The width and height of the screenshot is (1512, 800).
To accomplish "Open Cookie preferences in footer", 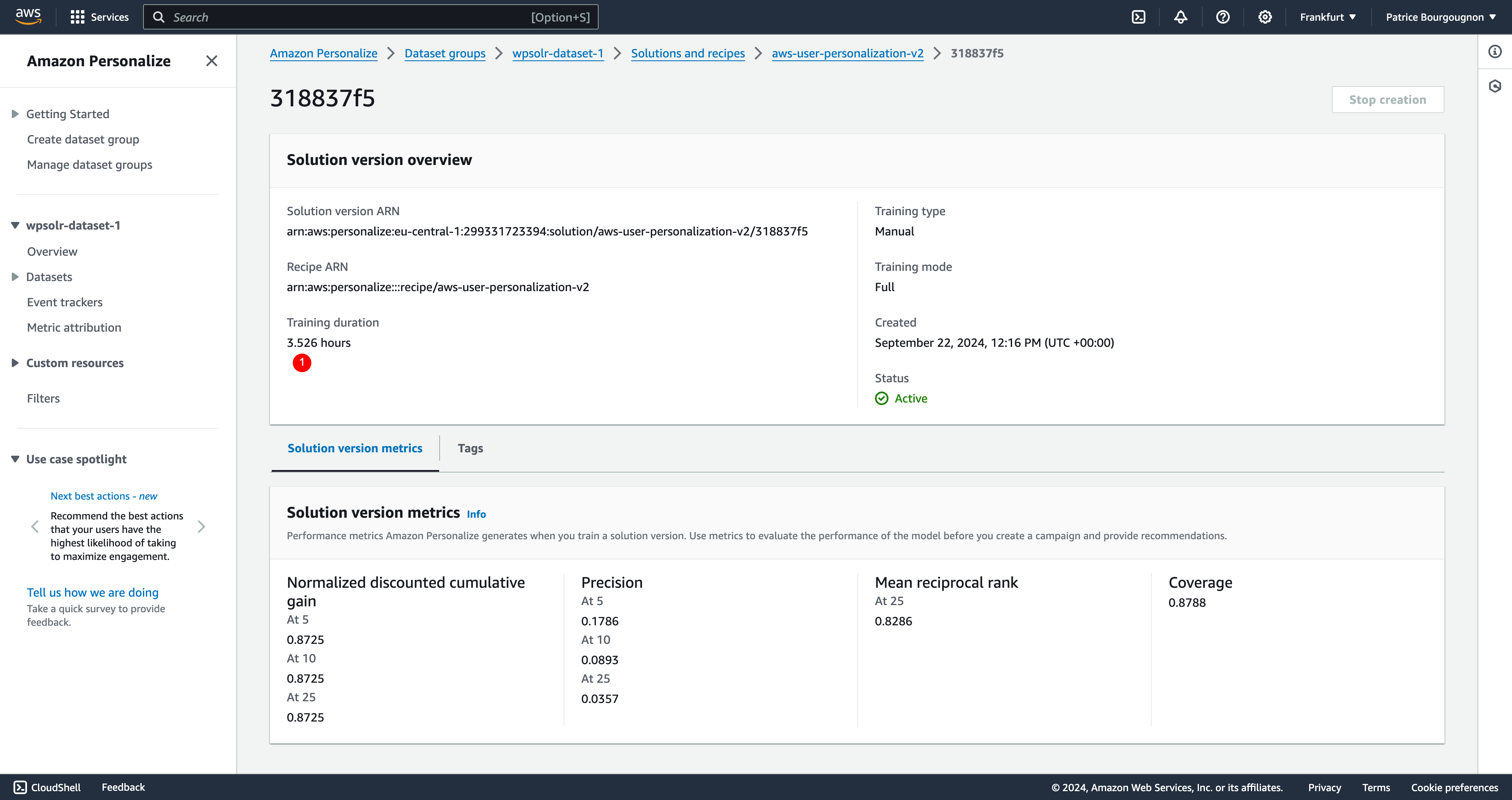I will coord(1455,788).
